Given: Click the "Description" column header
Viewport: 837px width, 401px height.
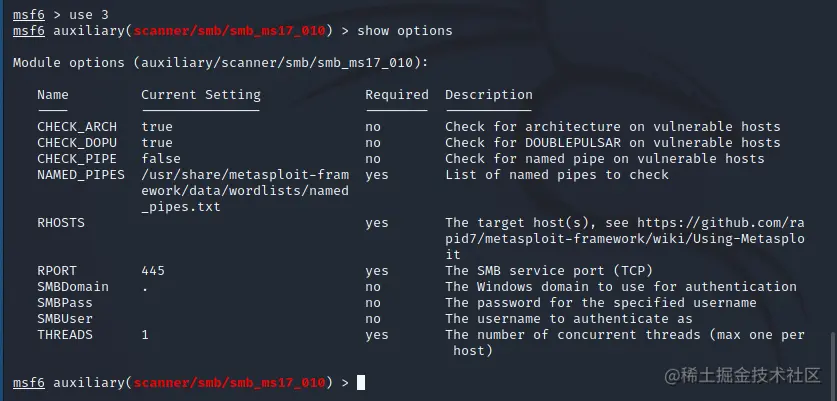Looking at the screenshot, I should click(x=489, y=95).
